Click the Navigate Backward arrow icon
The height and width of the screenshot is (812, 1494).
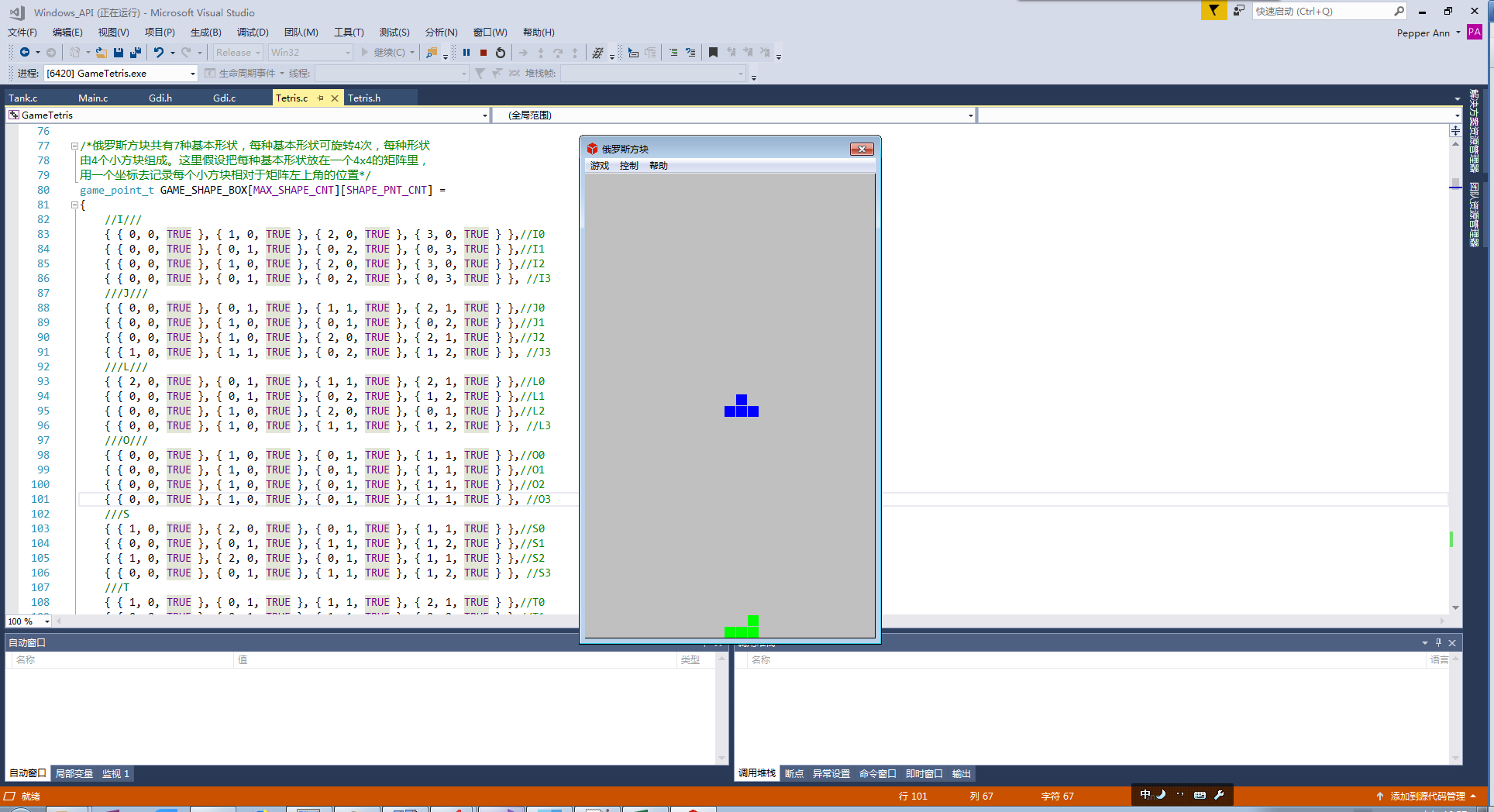[x=25, y=53]
